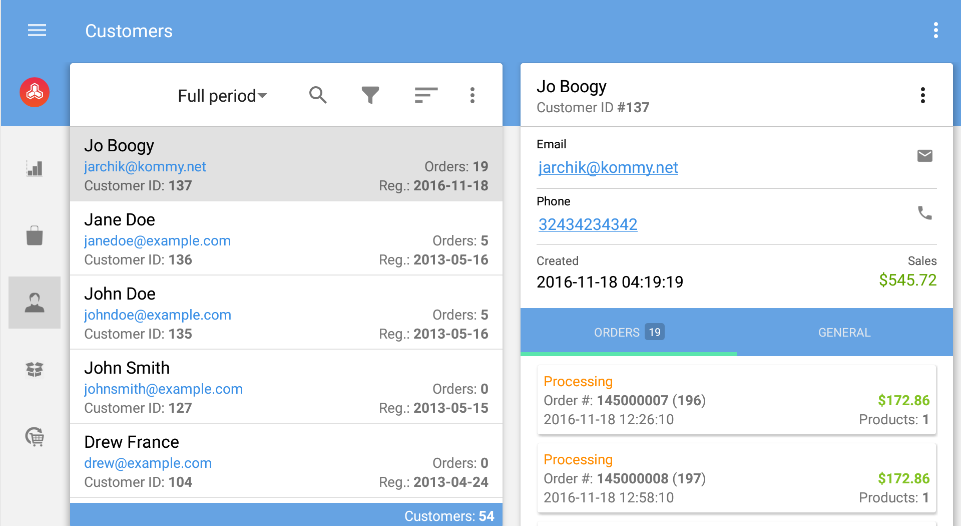The width and height of the screenshot is (961, 526).
Task: Click the phone call icon
Action: pos(925,213)
